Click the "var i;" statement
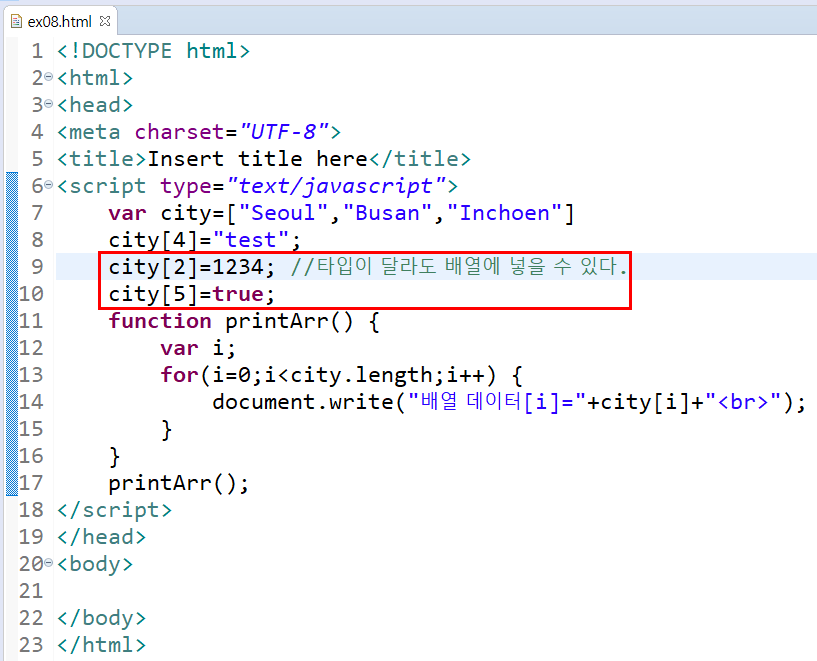The image size is (817, 661). pos(198,348)
